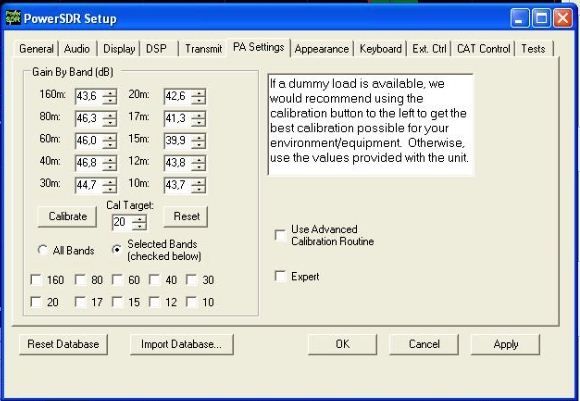The width and height of the screenshot is (580, 401).
Task: Increase the 15m gain stepper
Action: click(x=199, y=137)
